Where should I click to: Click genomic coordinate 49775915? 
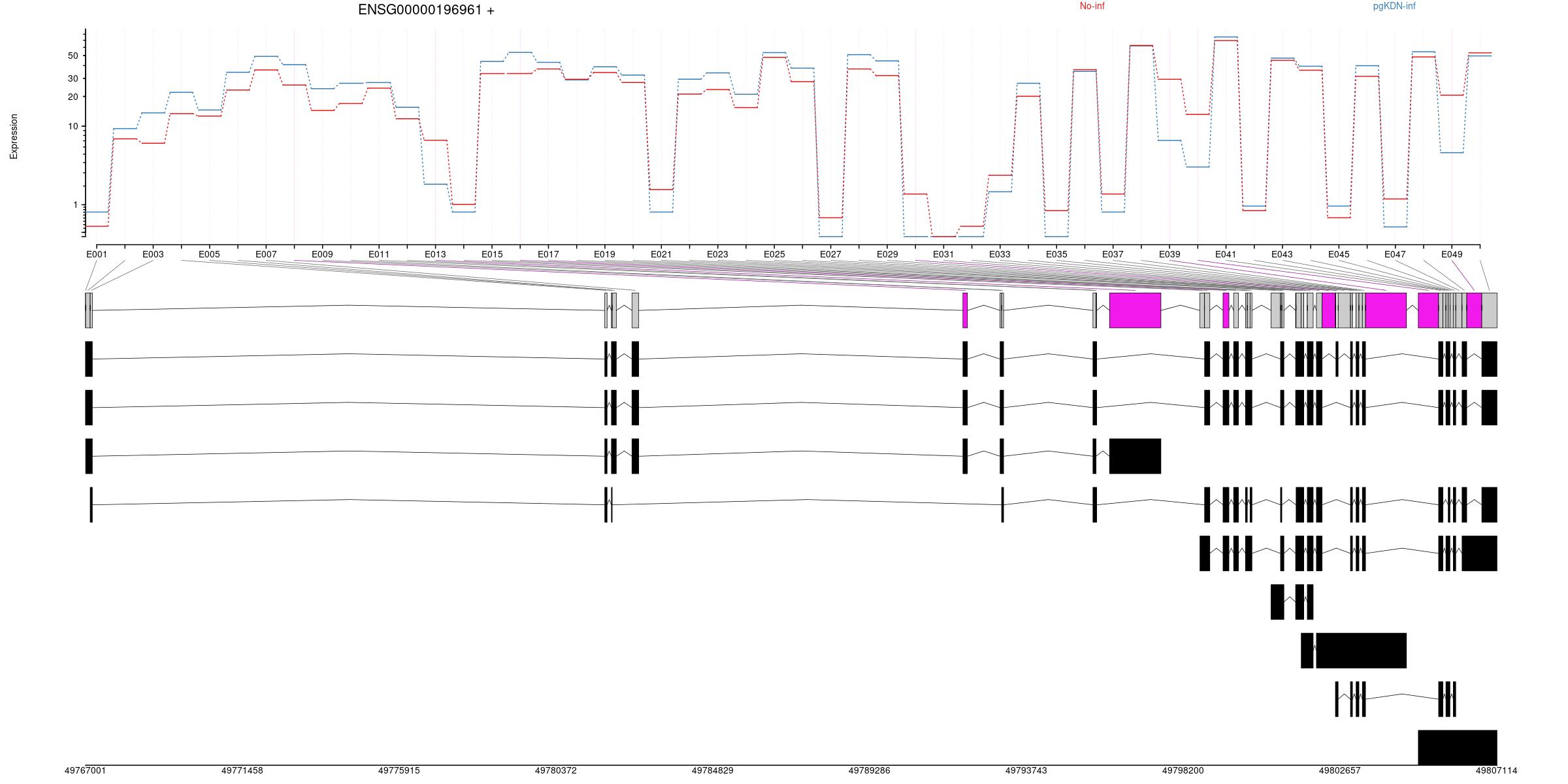[x=399, y=770]
